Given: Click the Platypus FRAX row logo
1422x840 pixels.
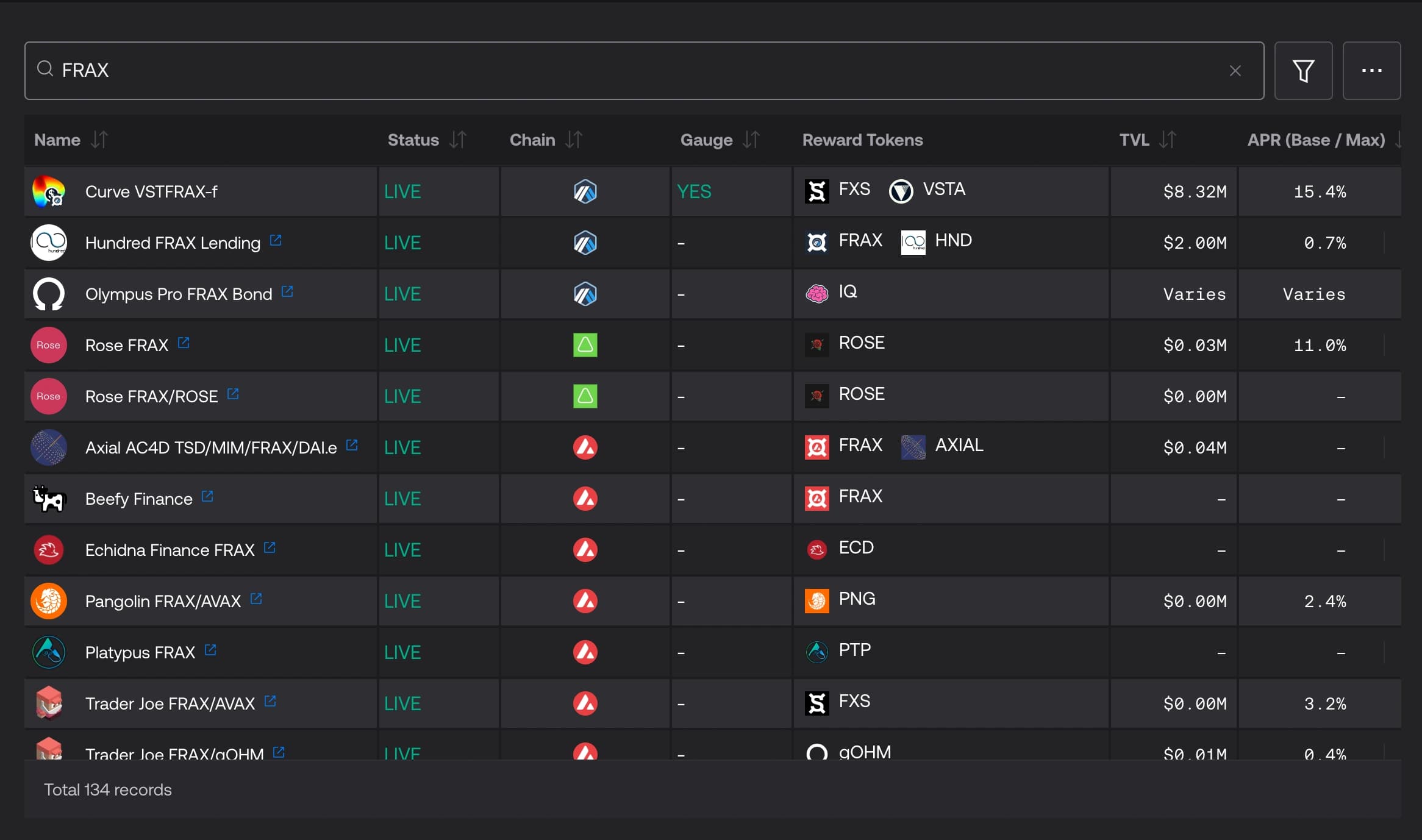Looking at the screenshot, I should point(49,652).
